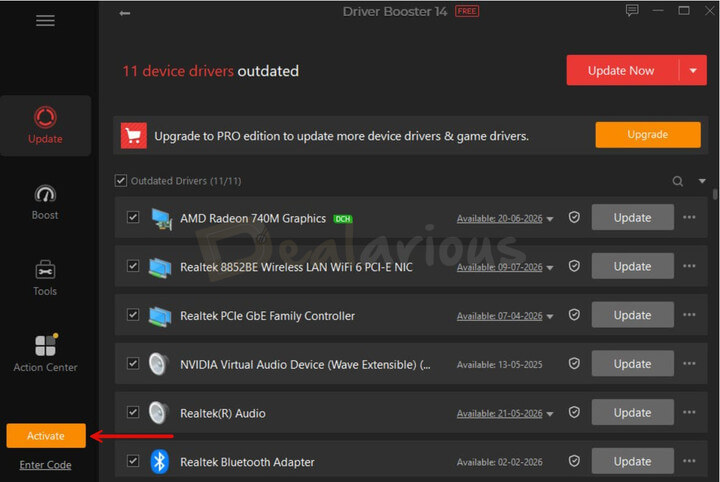Viewport: 720px width, 482px height.
Task: Open more options for Realtek(R) Audio
Action: 689,412
